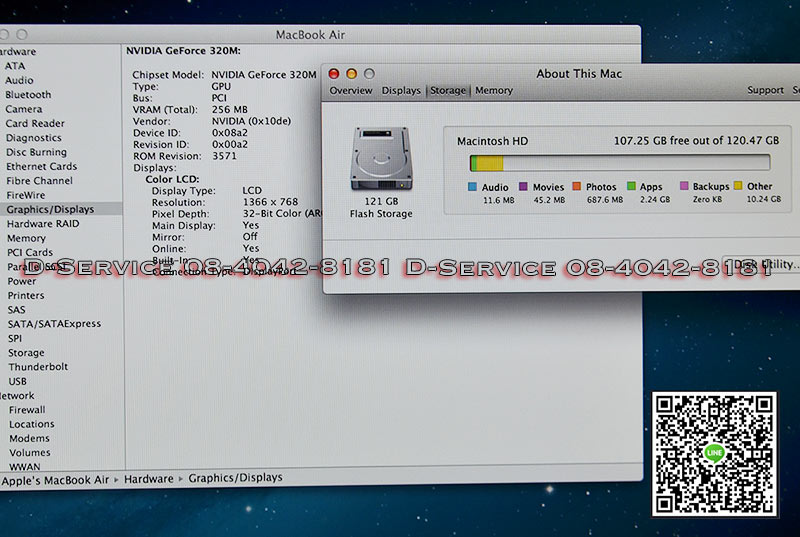Click the MacBook Air window title

point(310,35)
